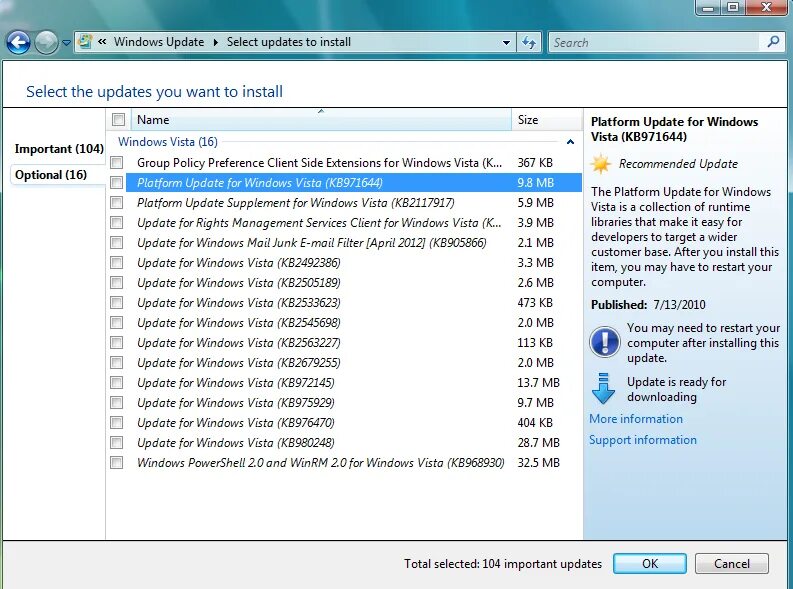Image resolution: width=793 pixels, height=589 pixels.
Task: Minimize the Windows Update window
Action: pos(708,8)
